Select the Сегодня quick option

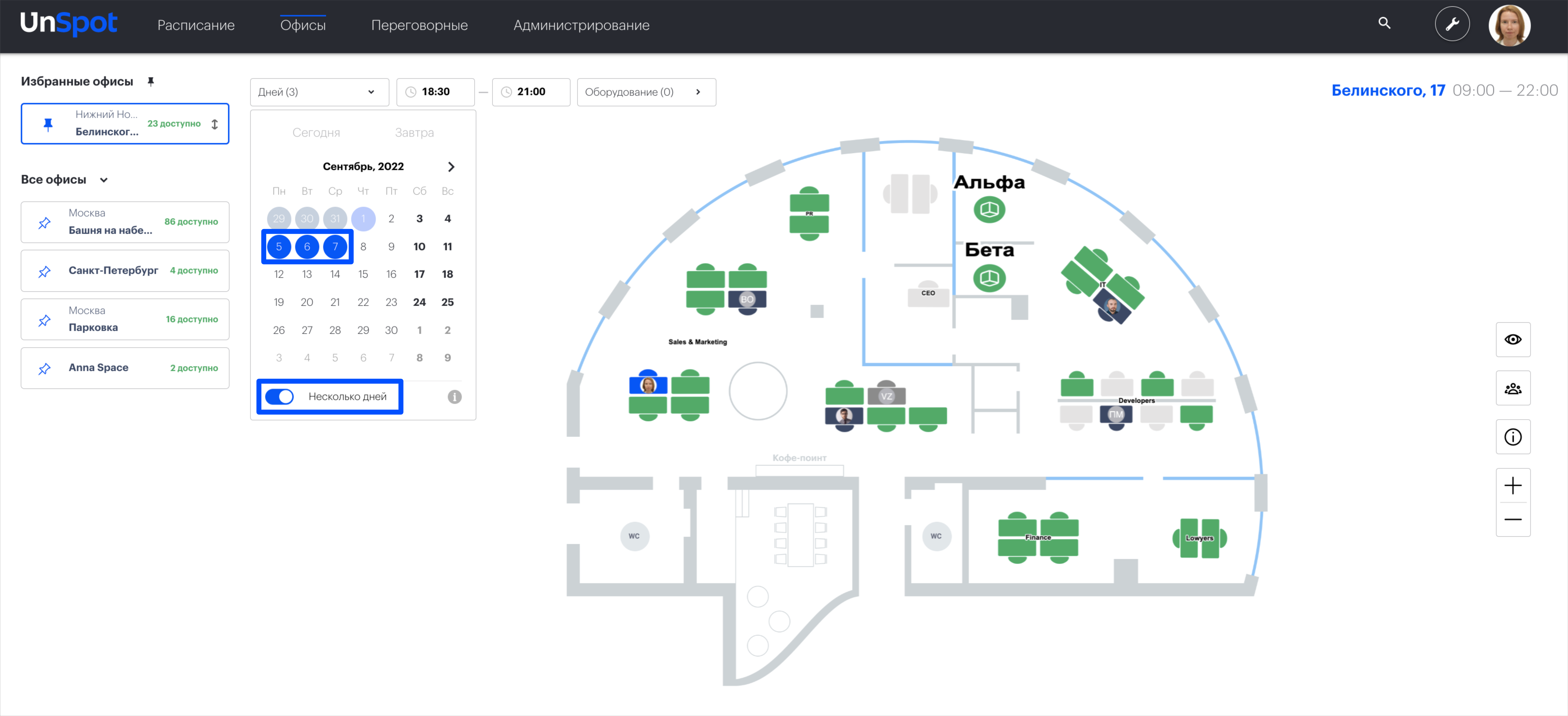click(x=316, y=133)
